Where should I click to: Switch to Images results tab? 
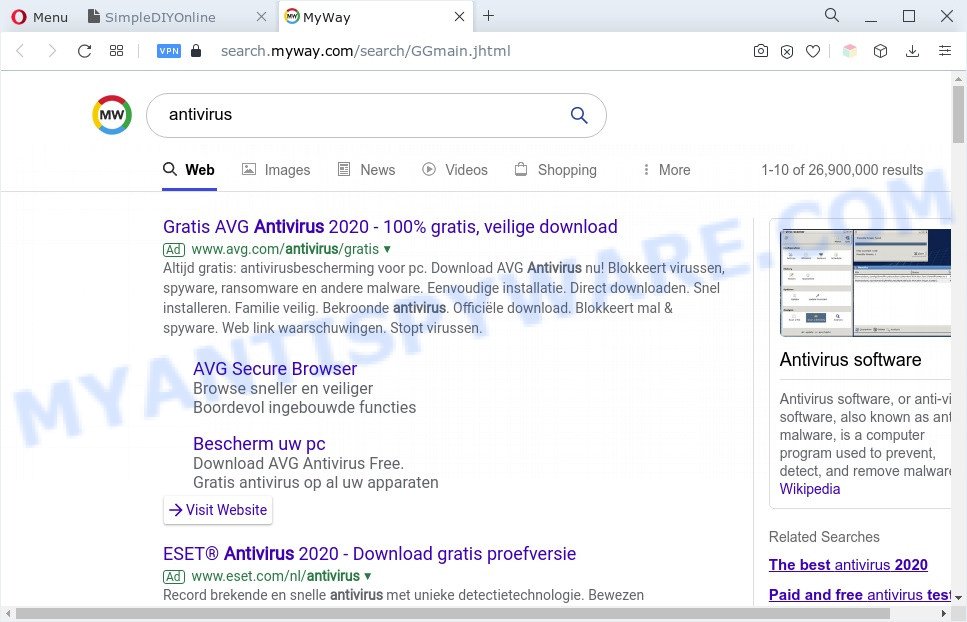[x=276, y=170]
